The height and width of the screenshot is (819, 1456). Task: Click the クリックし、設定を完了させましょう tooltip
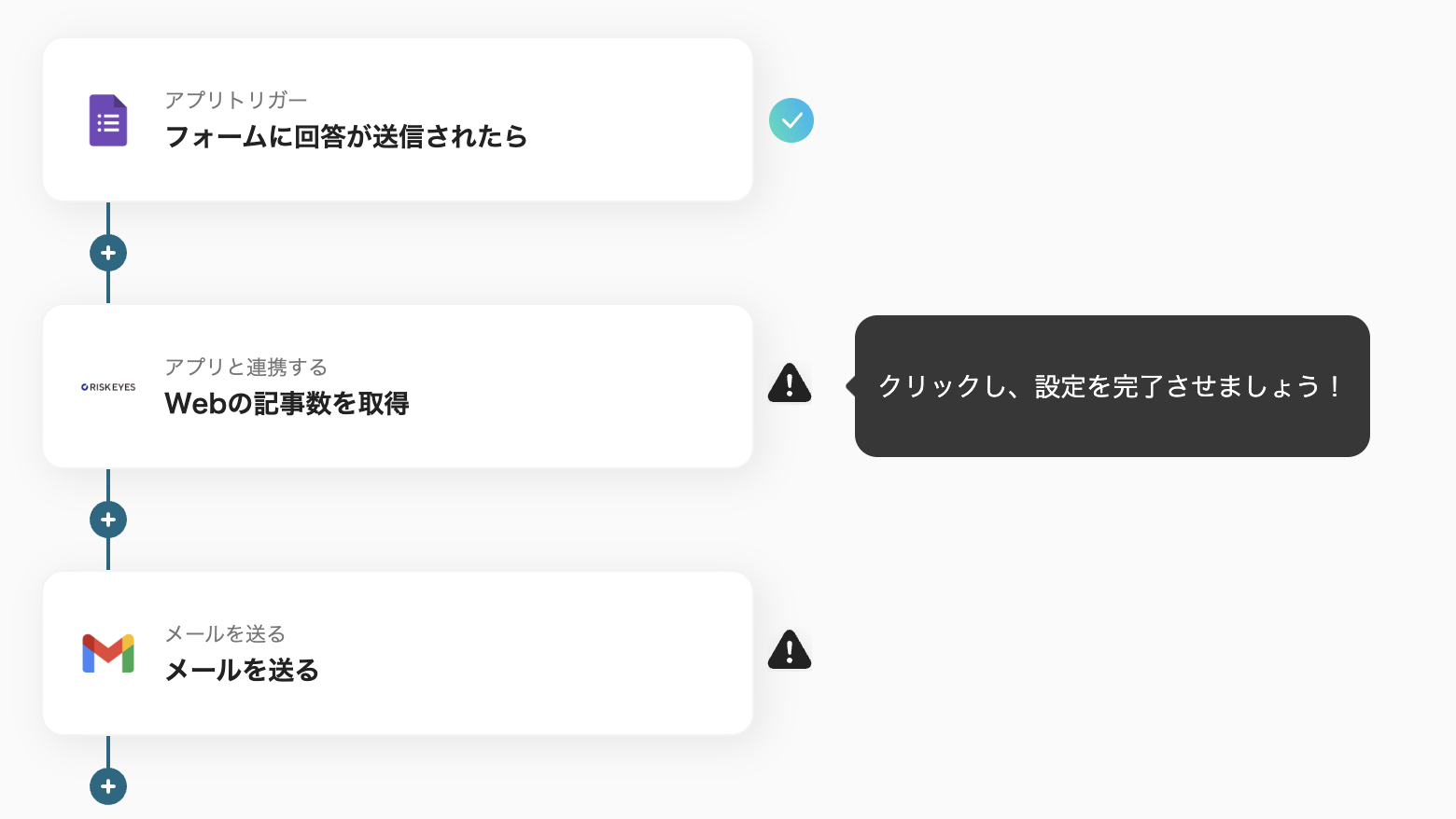tap(1111, 386)
